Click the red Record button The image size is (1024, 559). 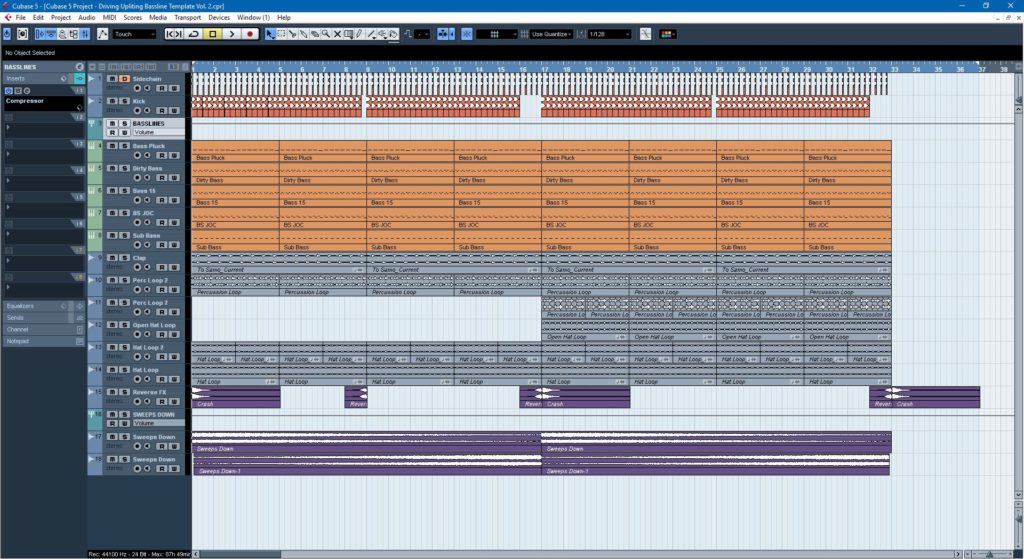click(249, 34)
